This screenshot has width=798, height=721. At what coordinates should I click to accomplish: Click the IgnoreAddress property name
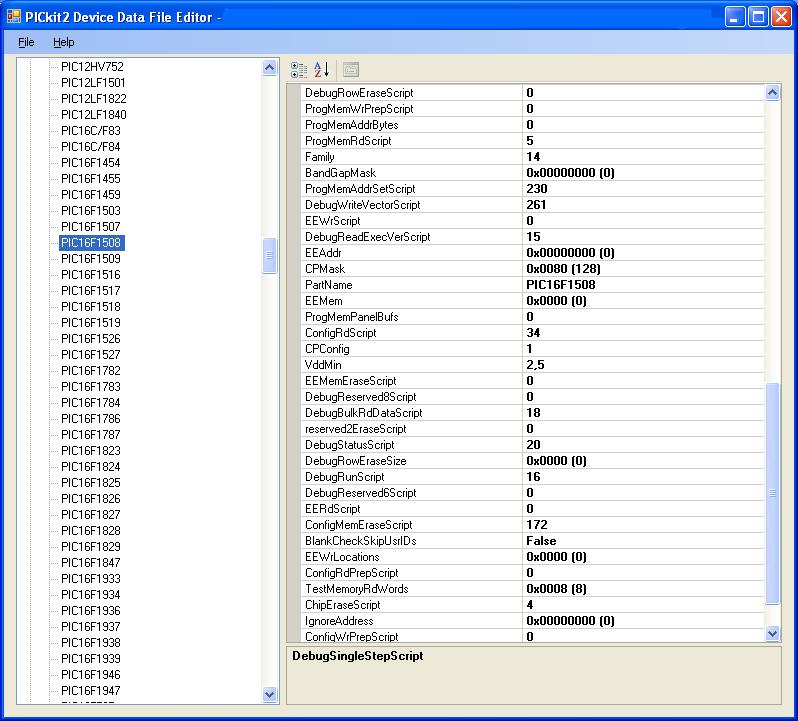click(339, 621)
